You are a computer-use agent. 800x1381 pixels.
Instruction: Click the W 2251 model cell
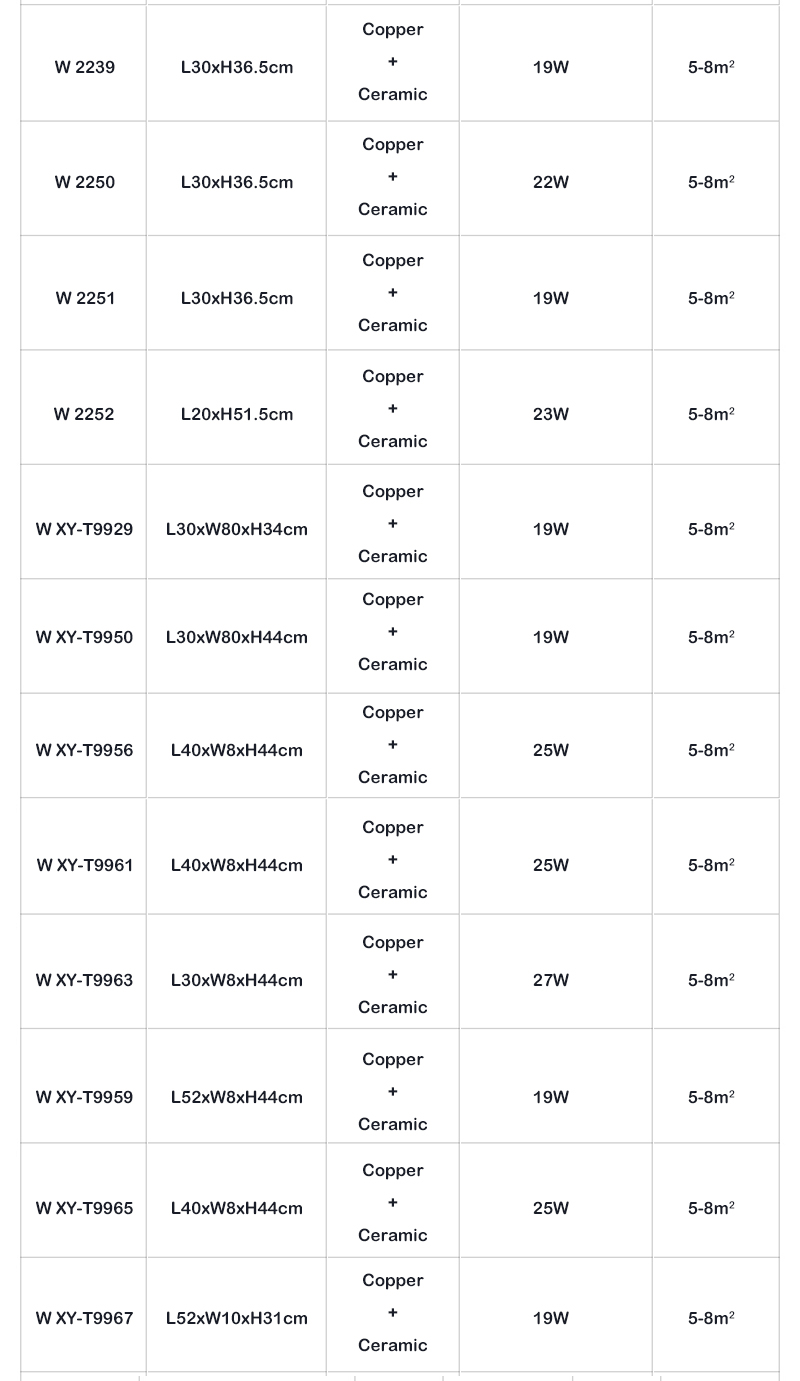[x=85, y=299]
